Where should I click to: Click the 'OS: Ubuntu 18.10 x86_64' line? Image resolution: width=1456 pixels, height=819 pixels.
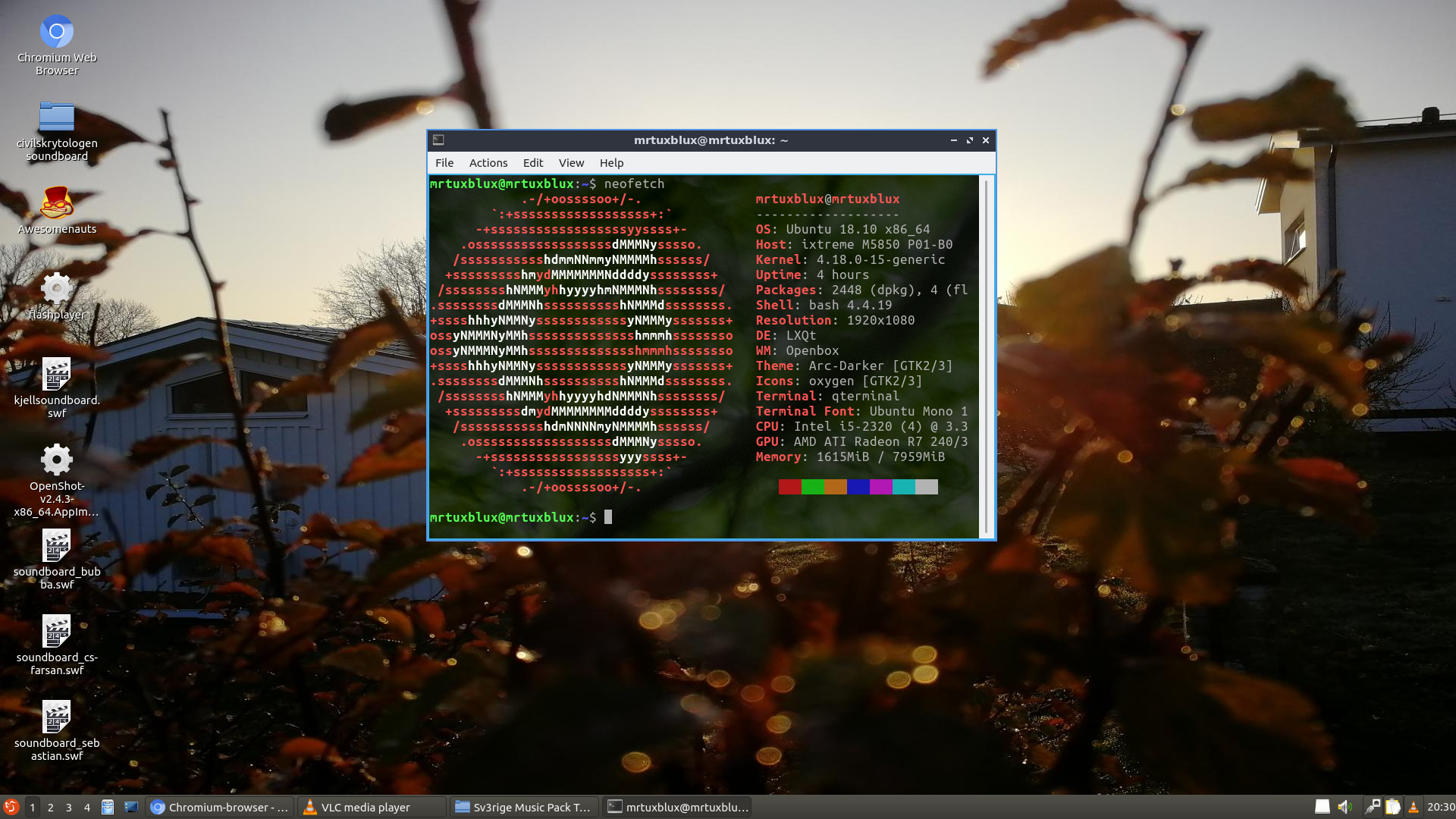(843, 229)
